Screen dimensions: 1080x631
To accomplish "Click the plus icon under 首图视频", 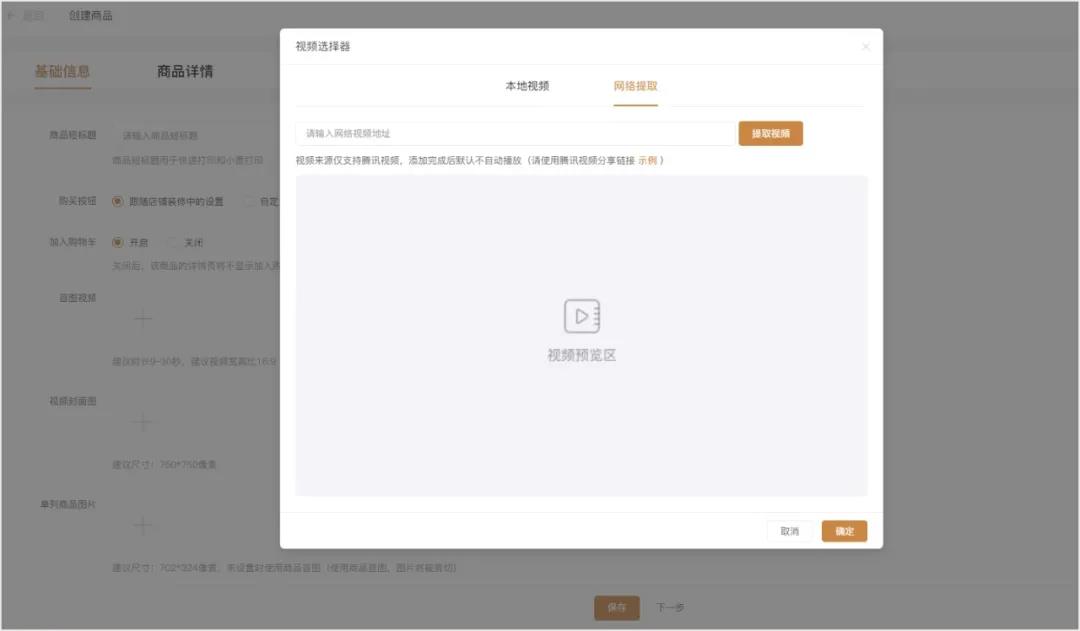I will (143, 318).
